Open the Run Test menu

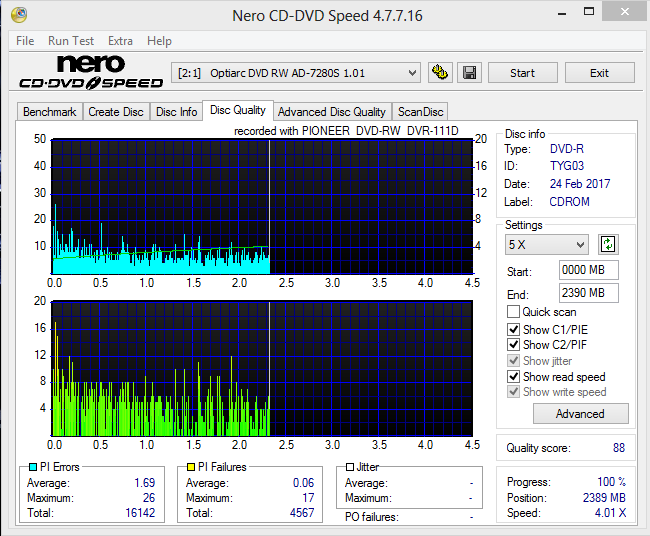(x=71, y=41)
